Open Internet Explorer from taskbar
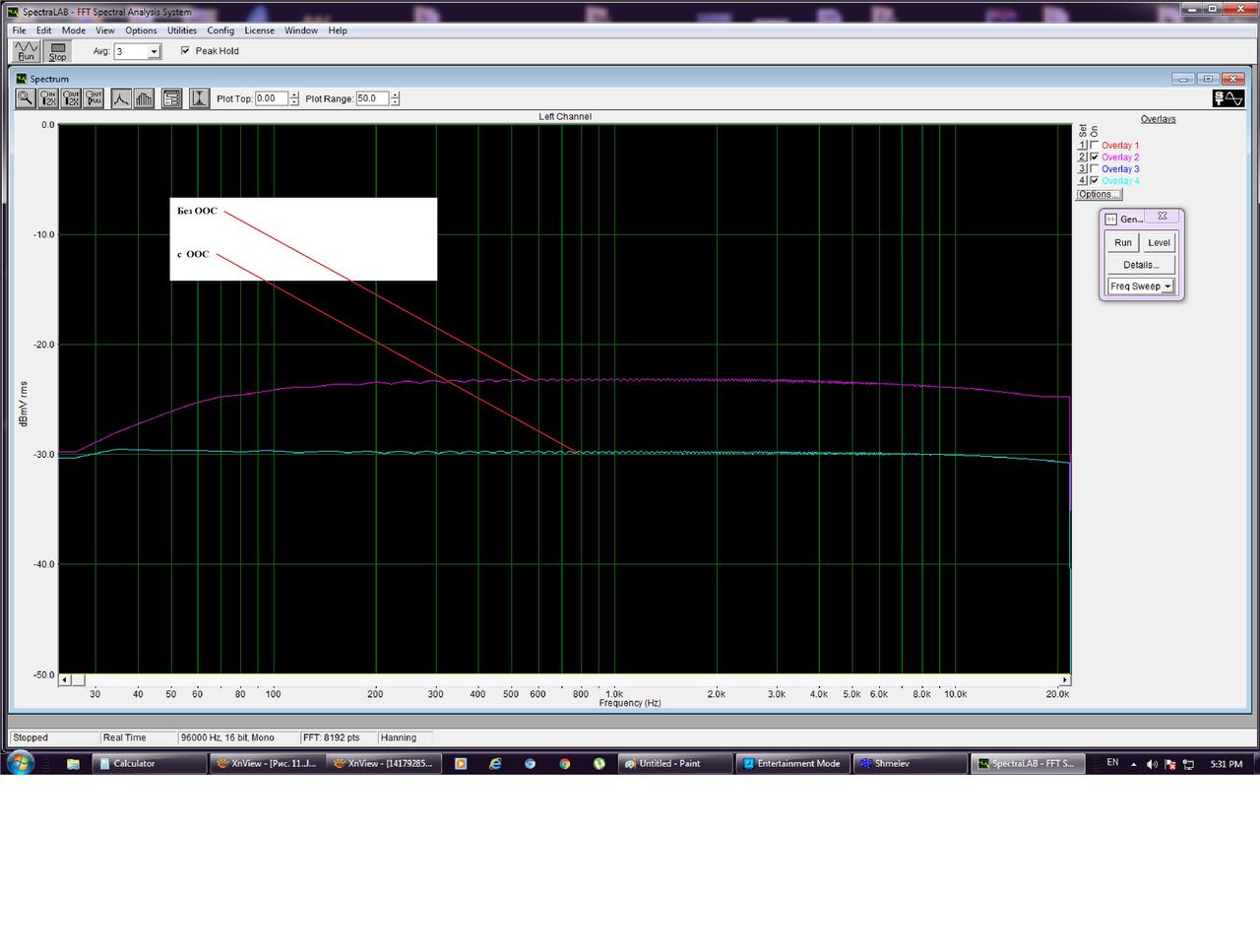The width and height of the screenshot is (1260, 952). pos(495,764)
